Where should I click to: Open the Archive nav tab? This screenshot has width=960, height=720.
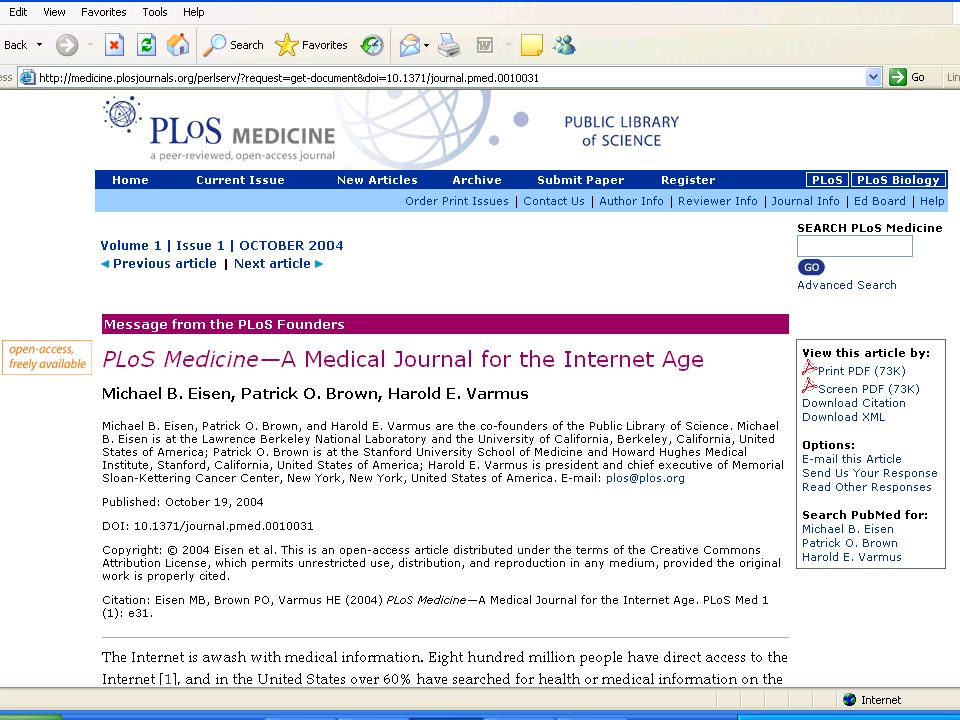[x=477, y=180]
